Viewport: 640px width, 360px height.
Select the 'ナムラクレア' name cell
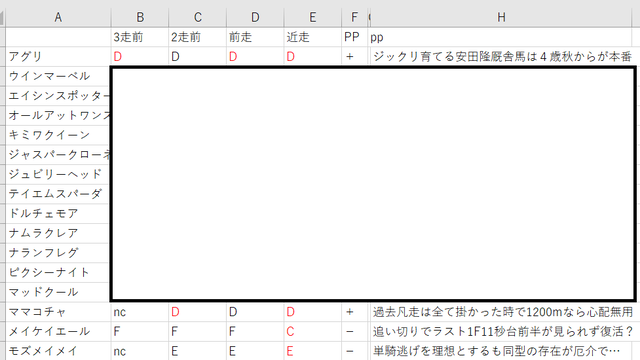coord(58,233)
